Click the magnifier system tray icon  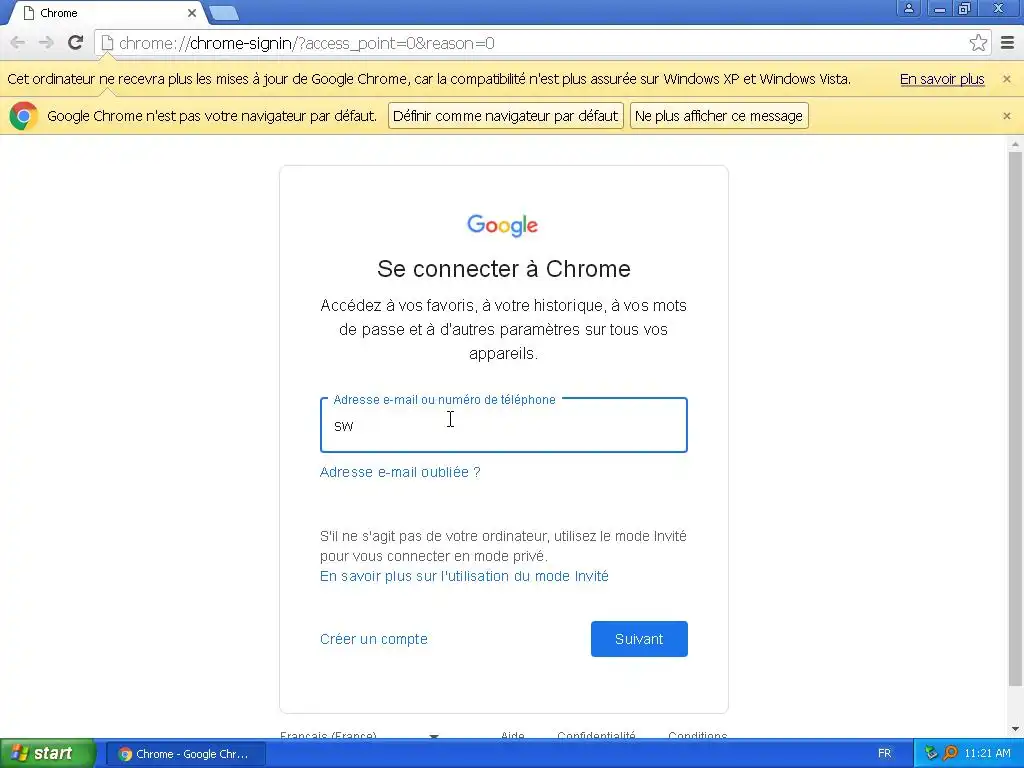click(x=950, y=754)
